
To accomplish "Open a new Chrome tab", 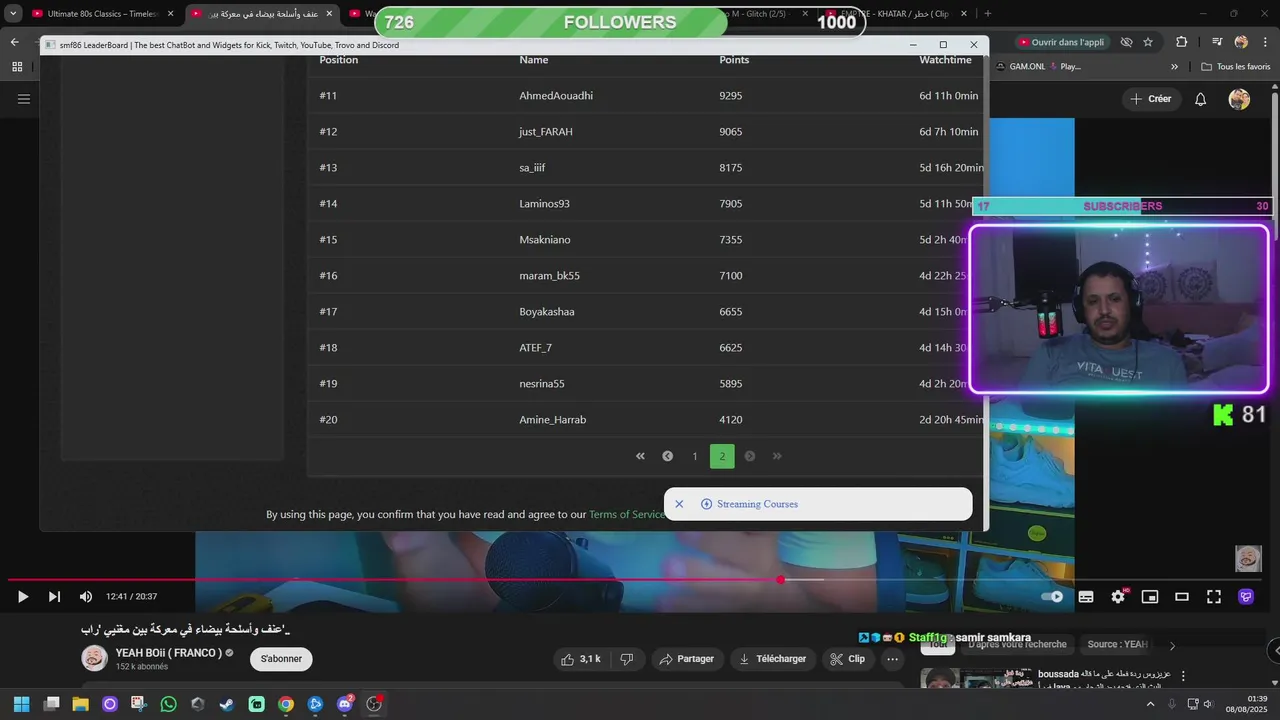I will (988, 14).
